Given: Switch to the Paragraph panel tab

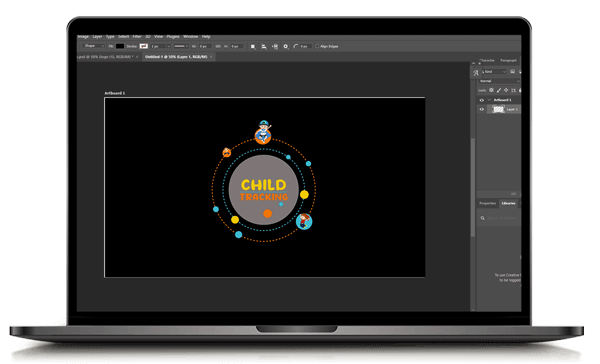Looking at the screenshot, I should (x=509, y=60).
